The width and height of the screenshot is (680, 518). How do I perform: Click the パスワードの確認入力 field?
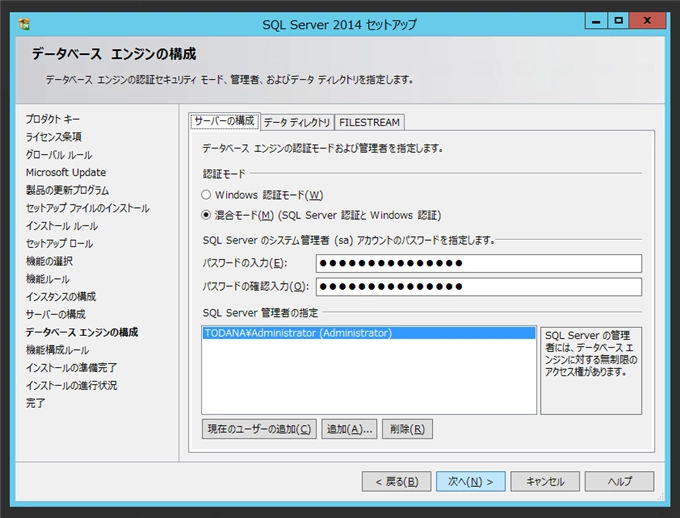pyautogui.click(x=479, y=287)
